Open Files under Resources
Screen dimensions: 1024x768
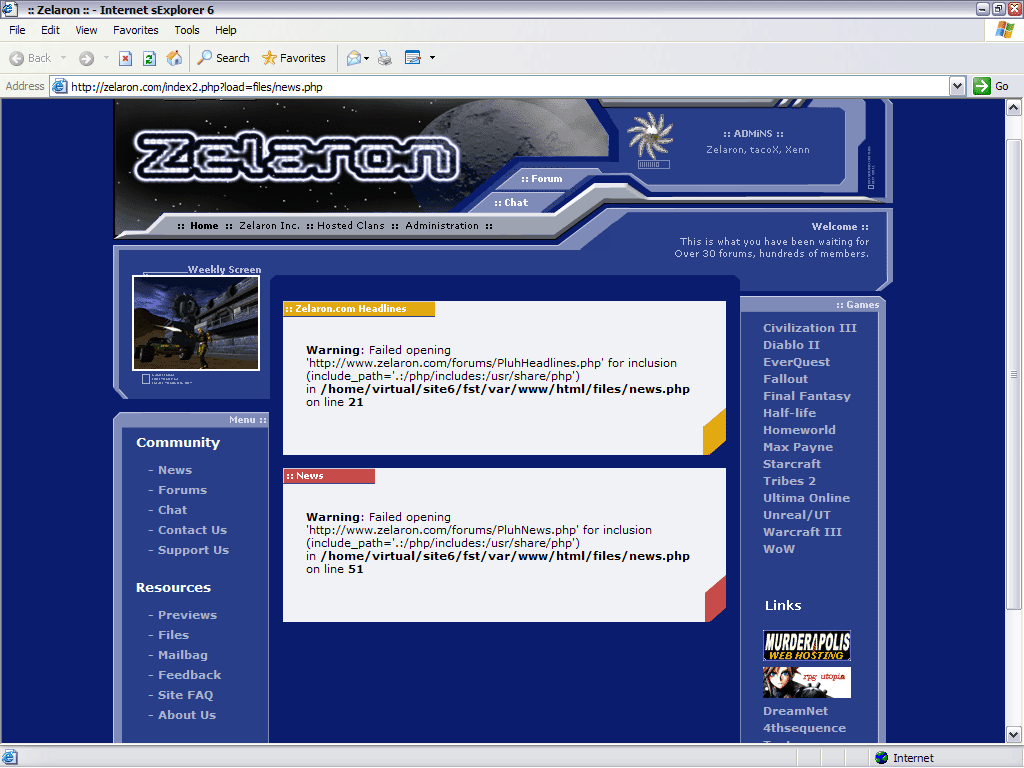[x=174, y=635]
